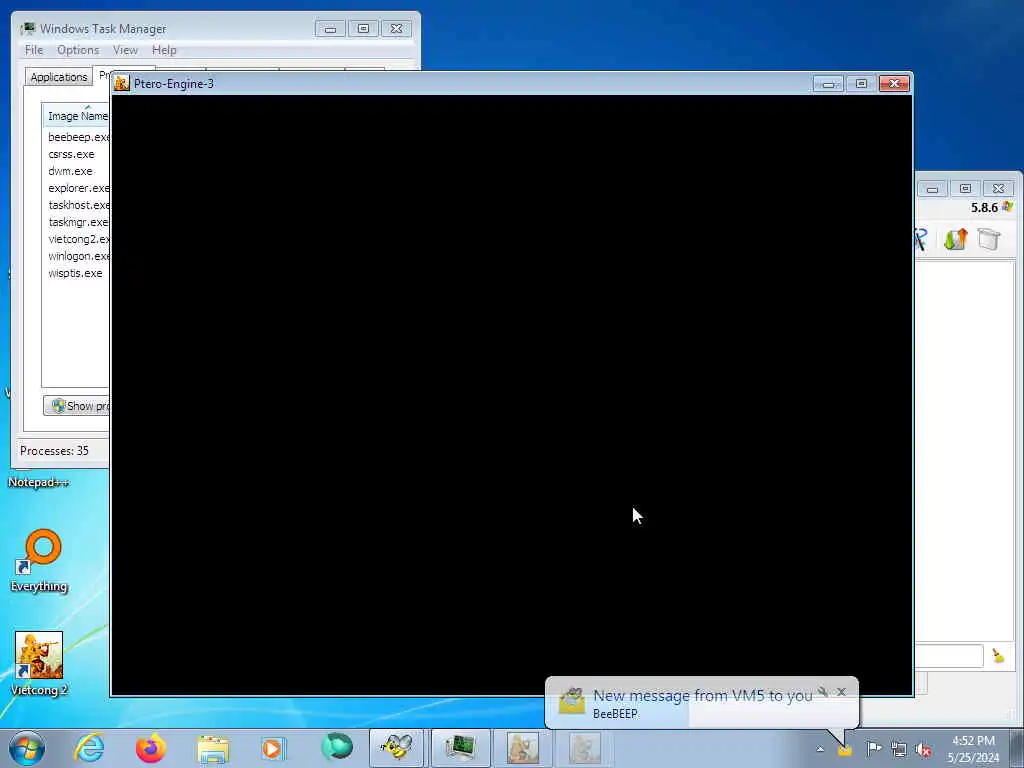Image resolution: width=1024 pixels, height=768 pixels.
Task: Click the BeeBEEP envelope tray icon
Action: [x=844, y=749]
